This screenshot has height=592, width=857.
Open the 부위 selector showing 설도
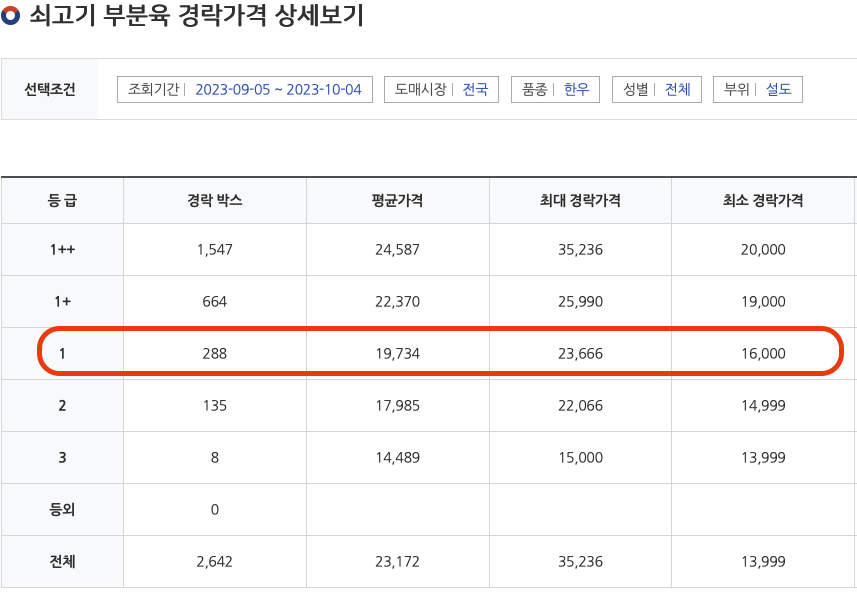(757, 89)
